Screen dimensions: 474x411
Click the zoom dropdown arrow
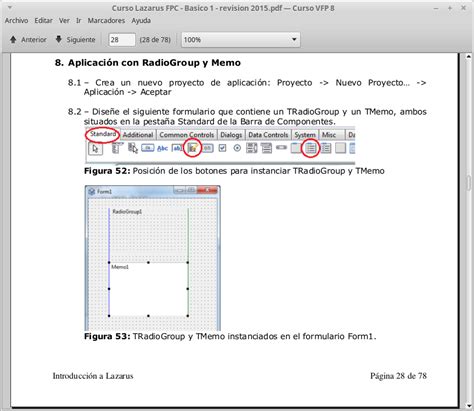294,39
